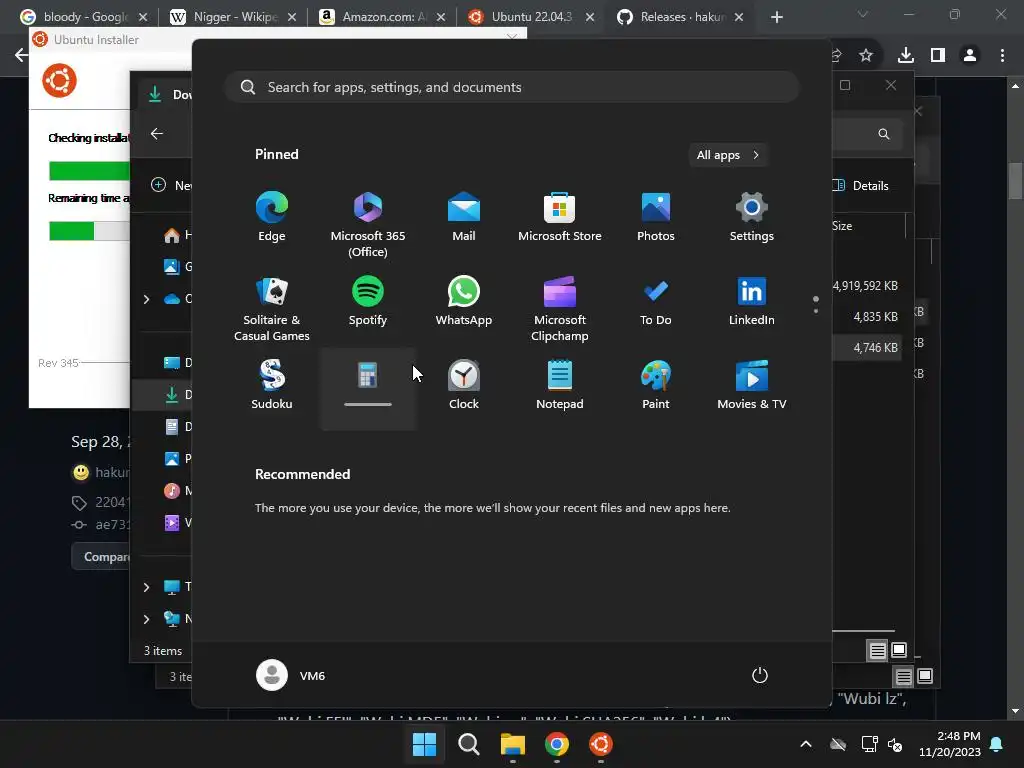The image size is (1024, 768).
Task: Open the power options button
Action: (760, 675)
